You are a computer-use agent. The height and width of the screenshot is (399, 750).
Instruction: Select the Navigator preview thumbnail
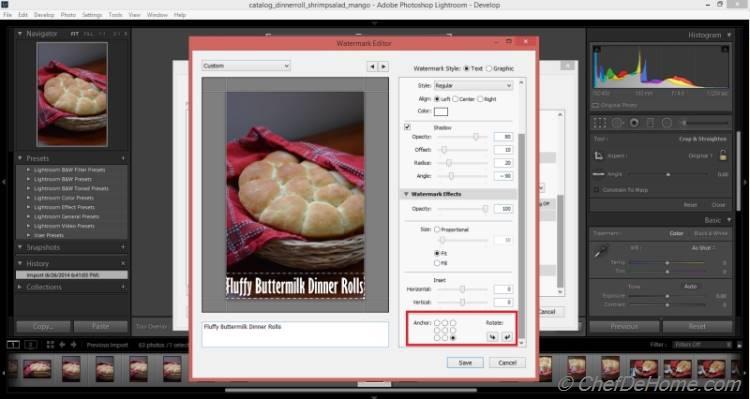pos(72,94)
